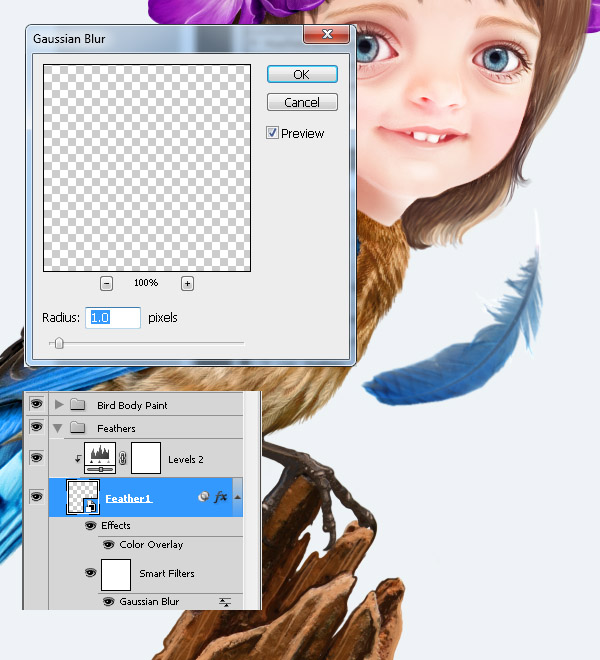Select the Feather1 layer name
The height and width of the screenshot is (660, 600).
(128, 499)
